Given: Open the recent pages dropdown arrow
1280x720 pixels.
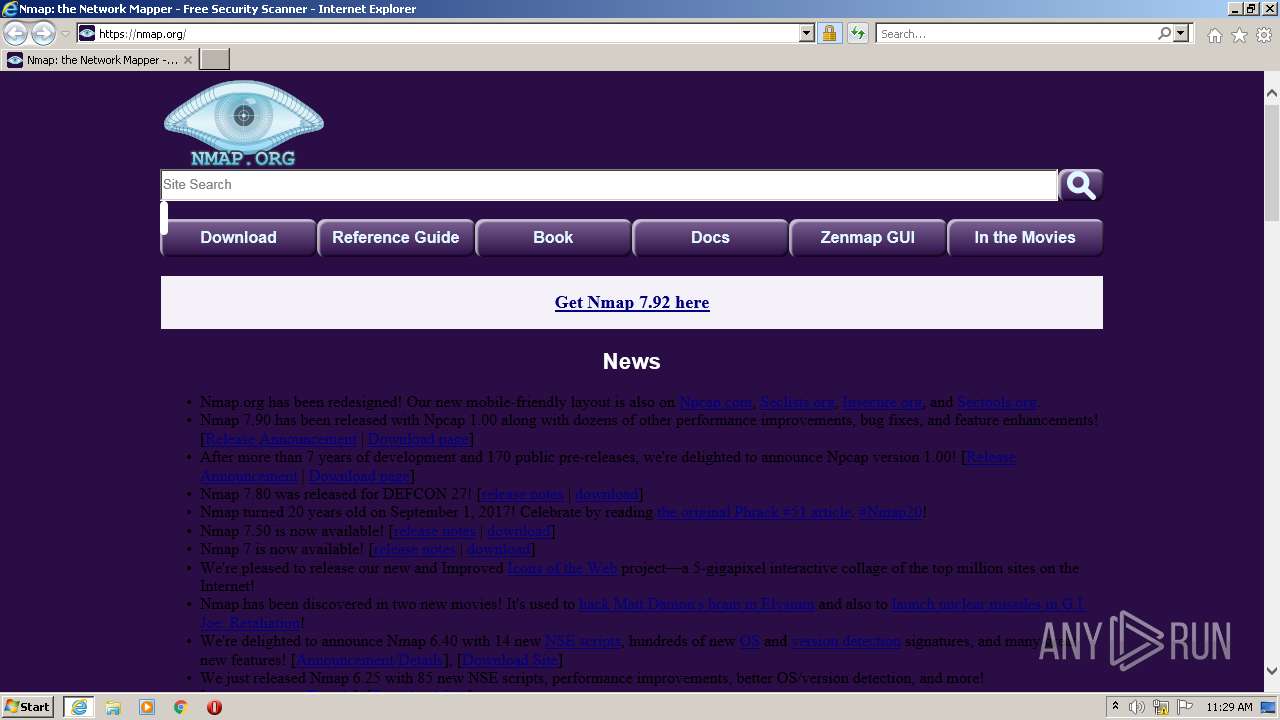Looking at the screenshot, I should coord(65,34).
